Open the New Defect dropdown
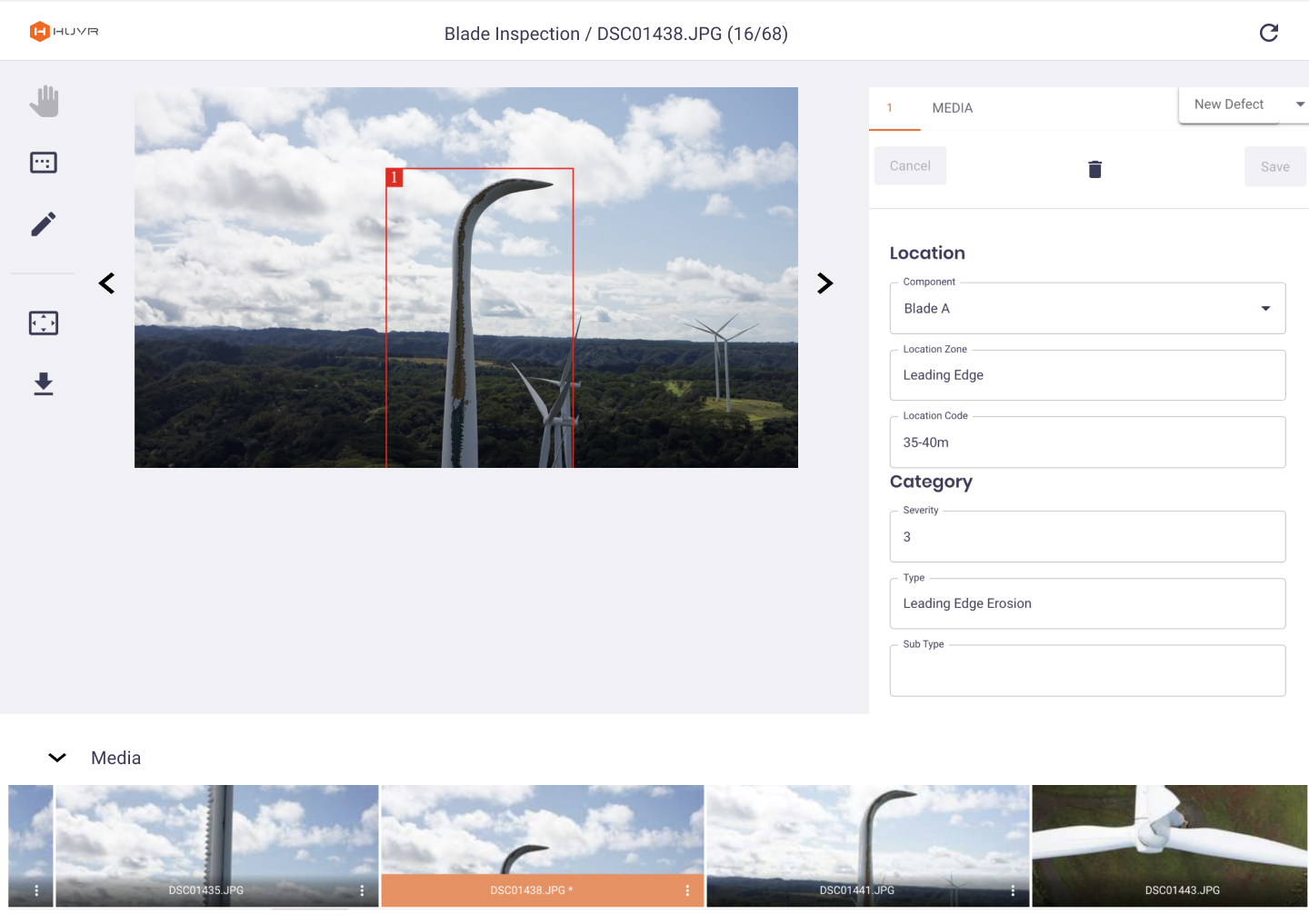This screenshot has width=1309, height=924. pyautogui.click(x=1245, y=104)
